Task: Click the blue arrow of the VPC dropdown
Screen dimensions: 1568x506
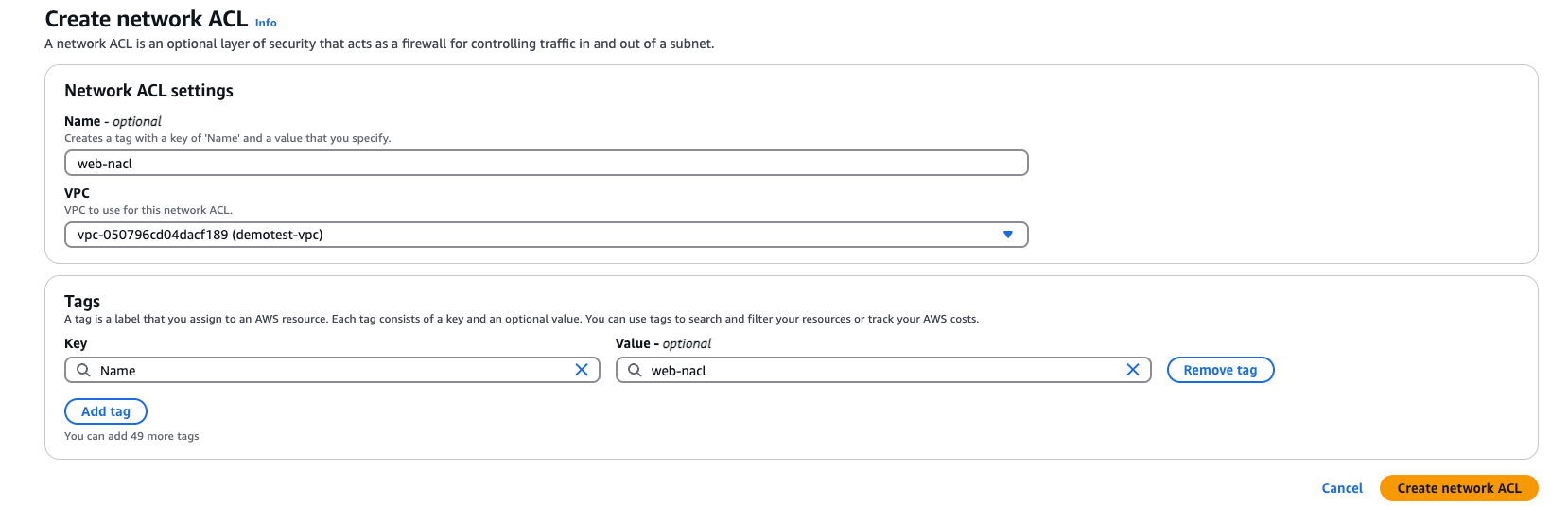Action: 1007,235
